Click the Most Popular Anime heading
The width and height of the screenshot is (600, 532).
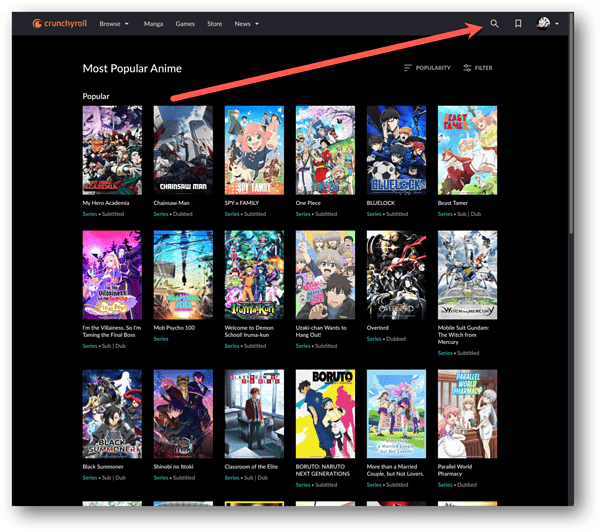click(x=132, y=69)
